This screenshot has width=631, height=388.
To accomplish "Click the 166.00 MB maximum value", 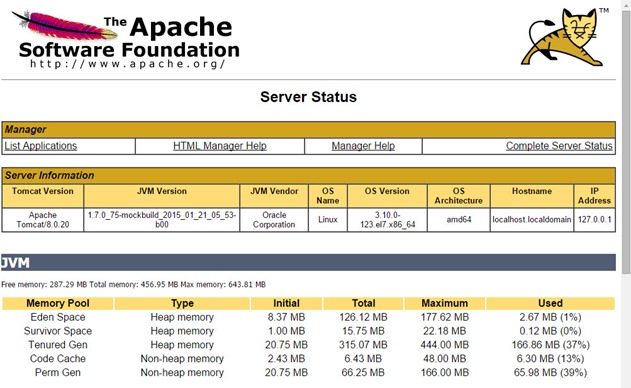I will point(445,373).
